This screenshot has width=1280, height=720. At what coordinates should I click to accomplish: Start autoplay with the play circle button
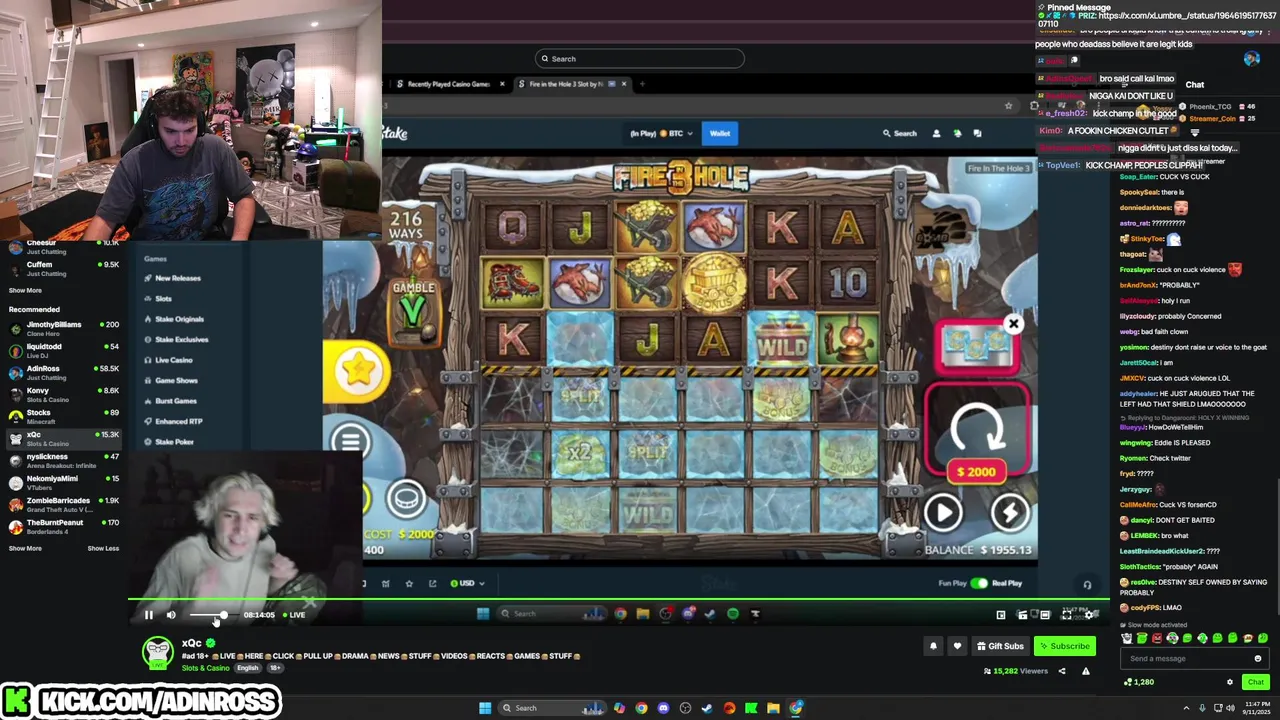pyautogui.click(x=943, y=512)
